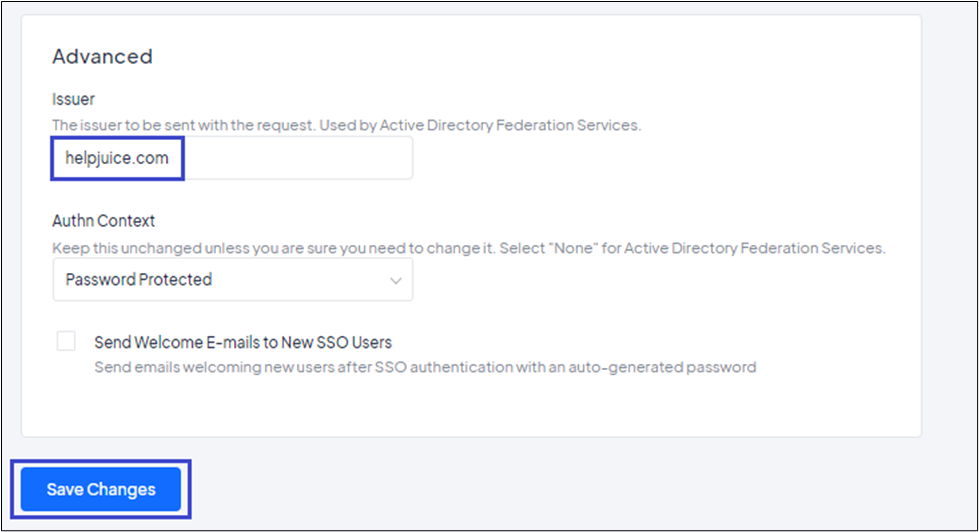Click Save Changes button
979x532 pixels.
point(101,490)
